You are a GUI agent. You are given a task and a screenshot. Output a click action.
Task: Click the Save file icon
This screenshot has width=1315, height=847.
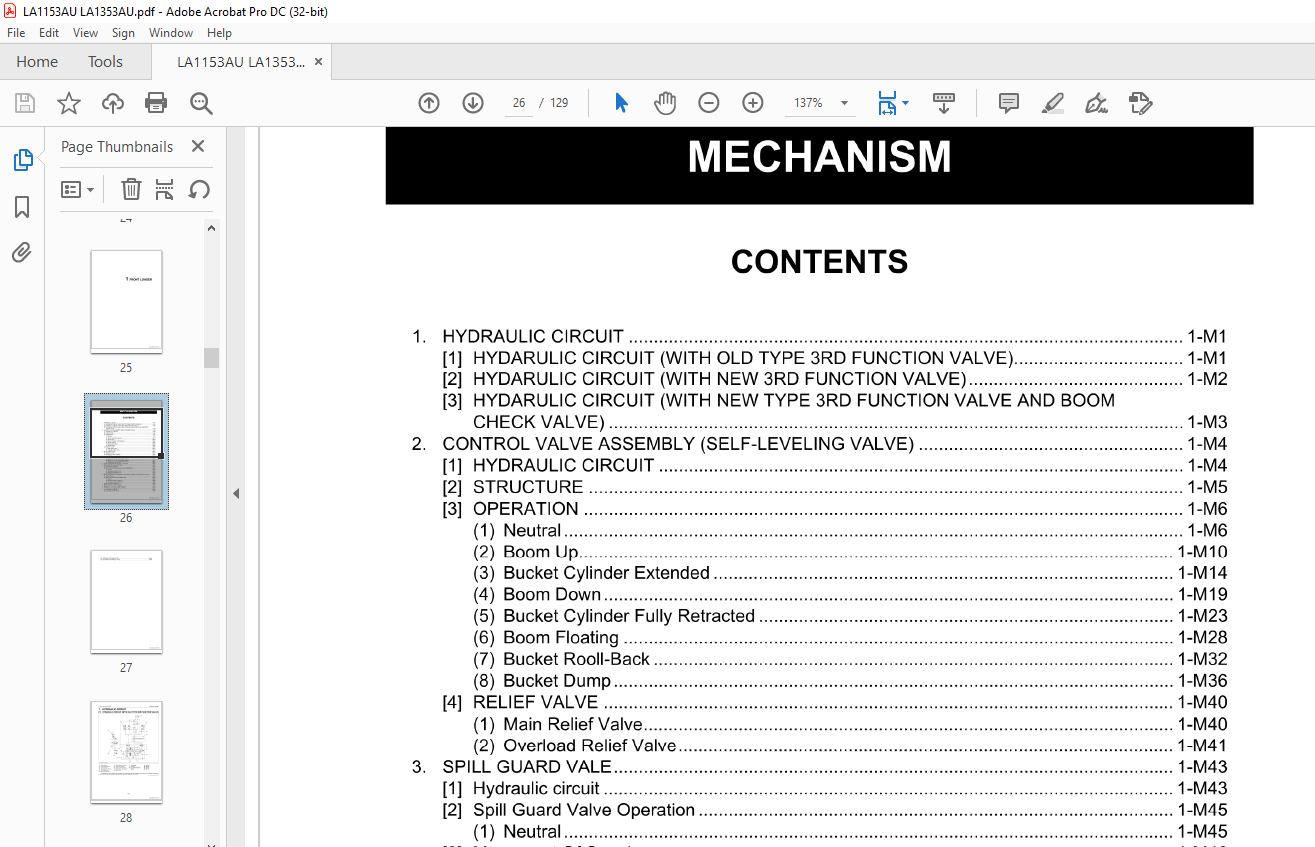25,103
